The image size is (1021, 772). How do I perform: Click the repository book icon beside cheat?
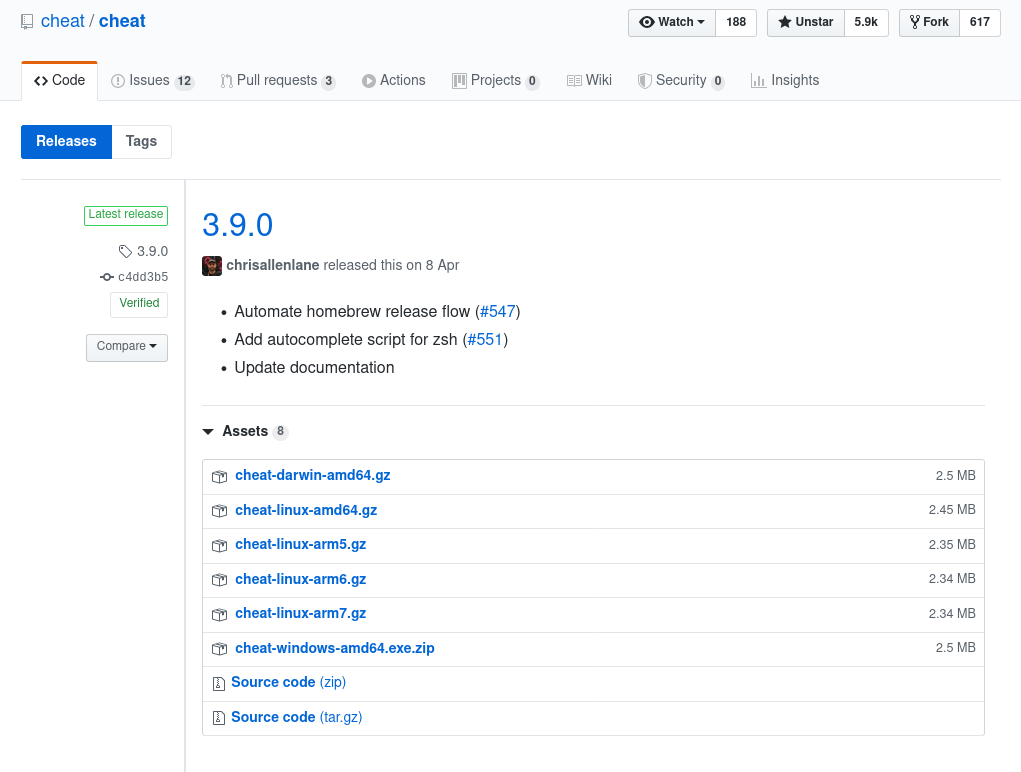click(x=27, y=22)
